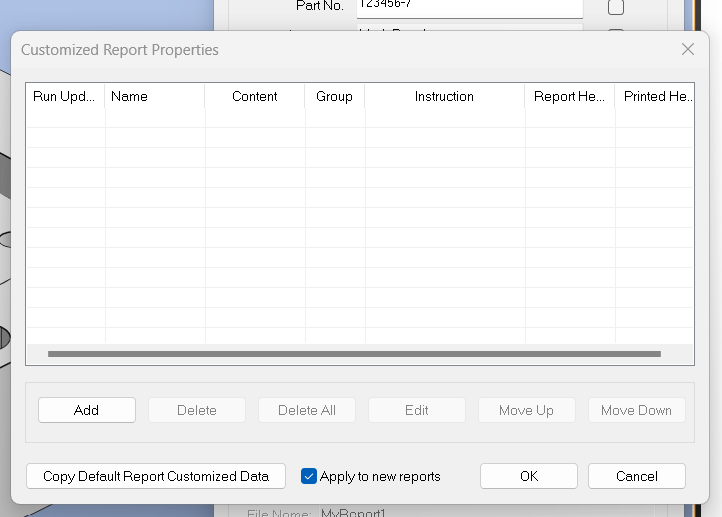Click the Add button
Screen dimensions: 722x517
87,410
